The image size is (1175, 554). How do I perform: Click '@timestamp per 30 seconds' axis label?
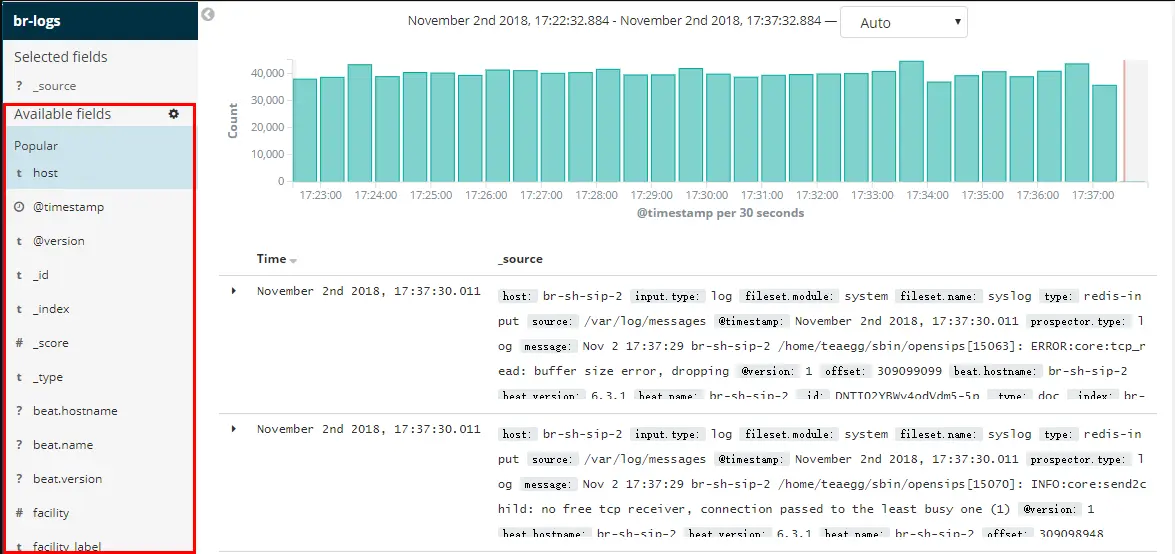(720, 213)
